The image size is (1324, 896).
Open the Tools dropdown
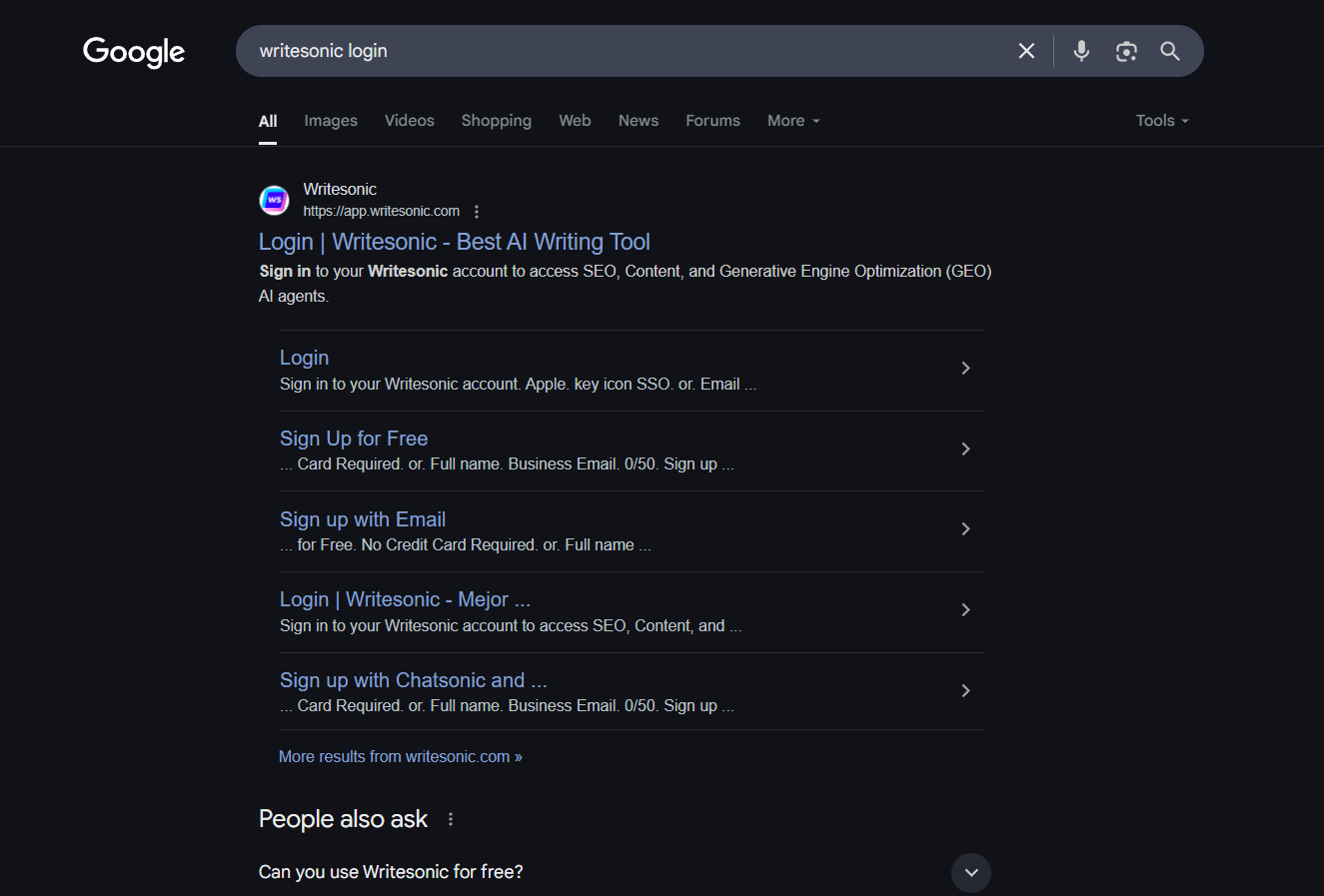[x=1162, y=121]
